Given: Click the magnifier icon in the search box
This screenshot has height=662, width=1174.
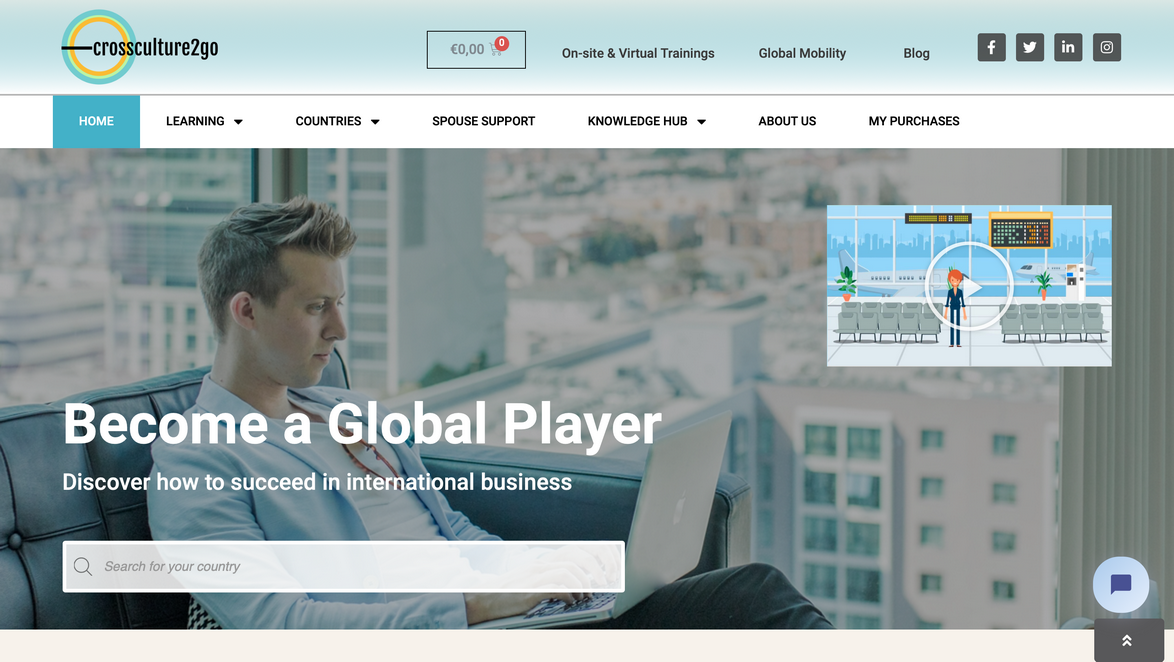Looking at the screenshot, I should tap(83, 567).
